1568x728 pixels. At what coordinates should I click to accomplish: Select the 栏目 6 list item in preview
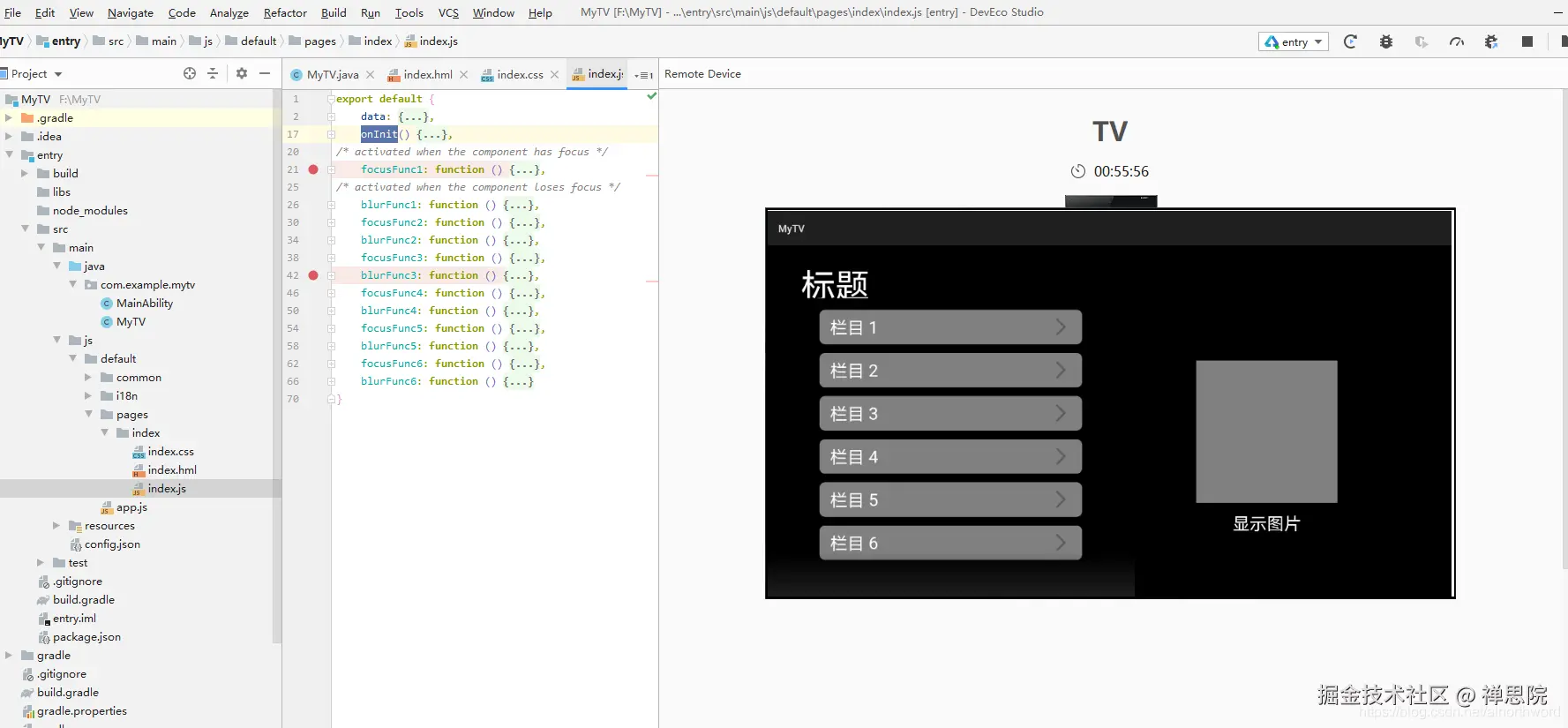(x=950, y=544)
